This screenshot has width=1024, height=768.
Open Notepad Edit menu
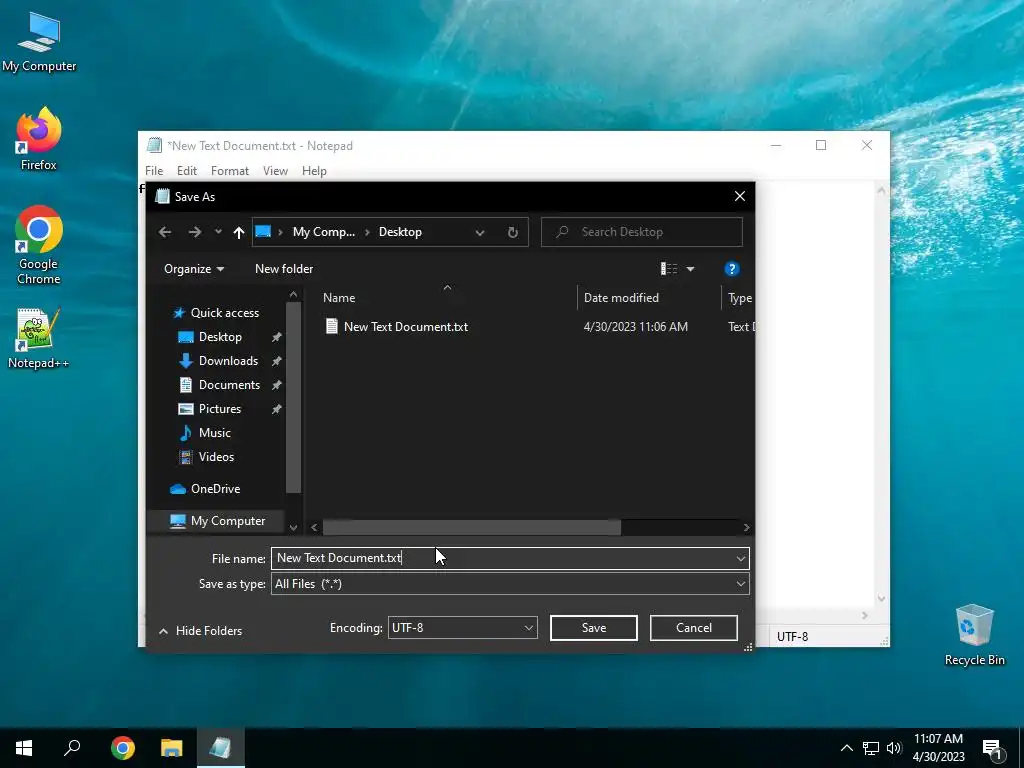click(187, 171)
